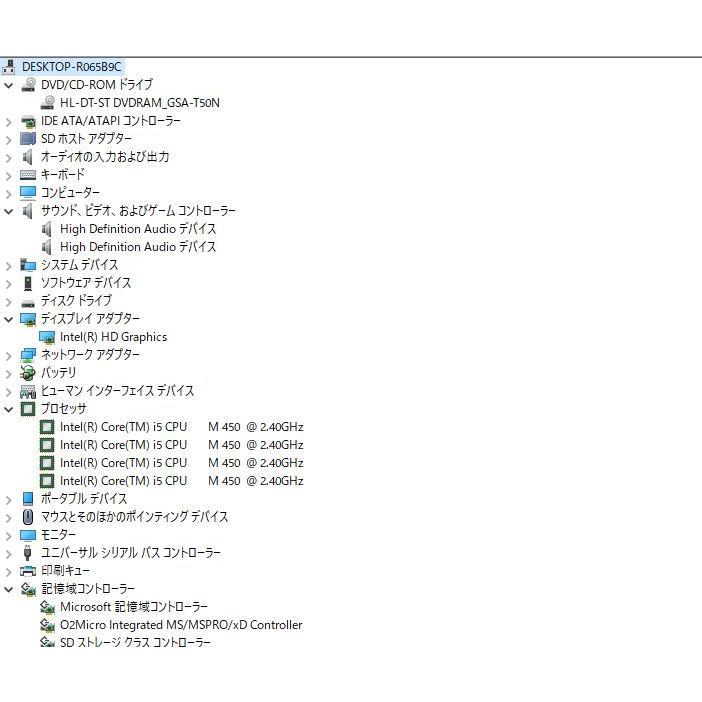Click the 印刷キュー printer icon
The width and height of the screenshot is (702, 702).
[28, 571]
